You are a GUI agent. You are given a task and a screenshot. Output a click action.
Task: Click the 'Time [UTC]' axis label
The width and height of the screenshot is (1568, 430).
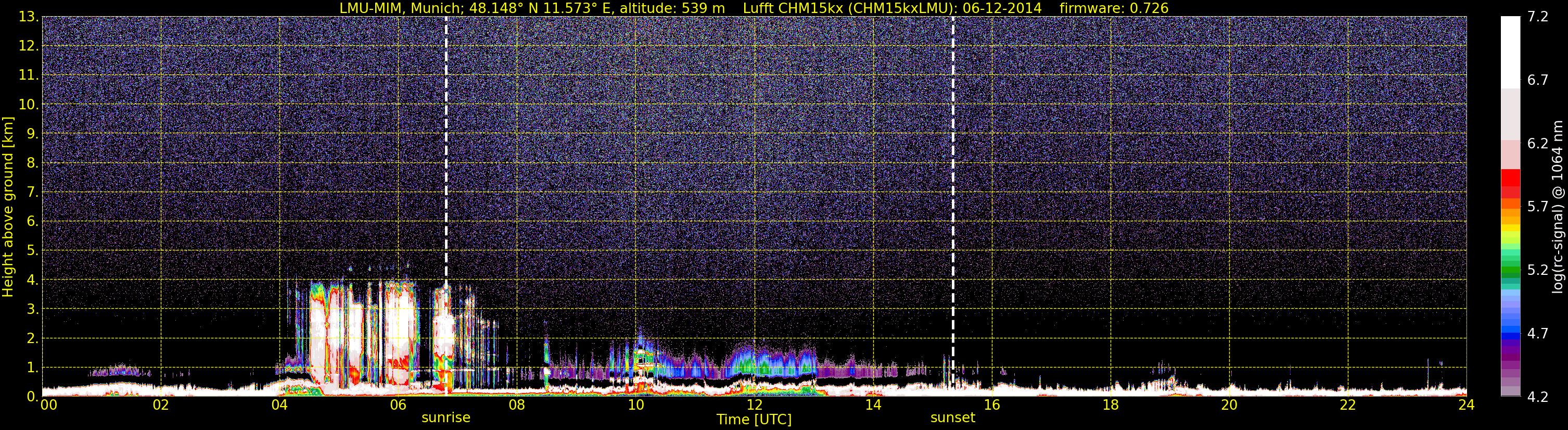point(754,420)
